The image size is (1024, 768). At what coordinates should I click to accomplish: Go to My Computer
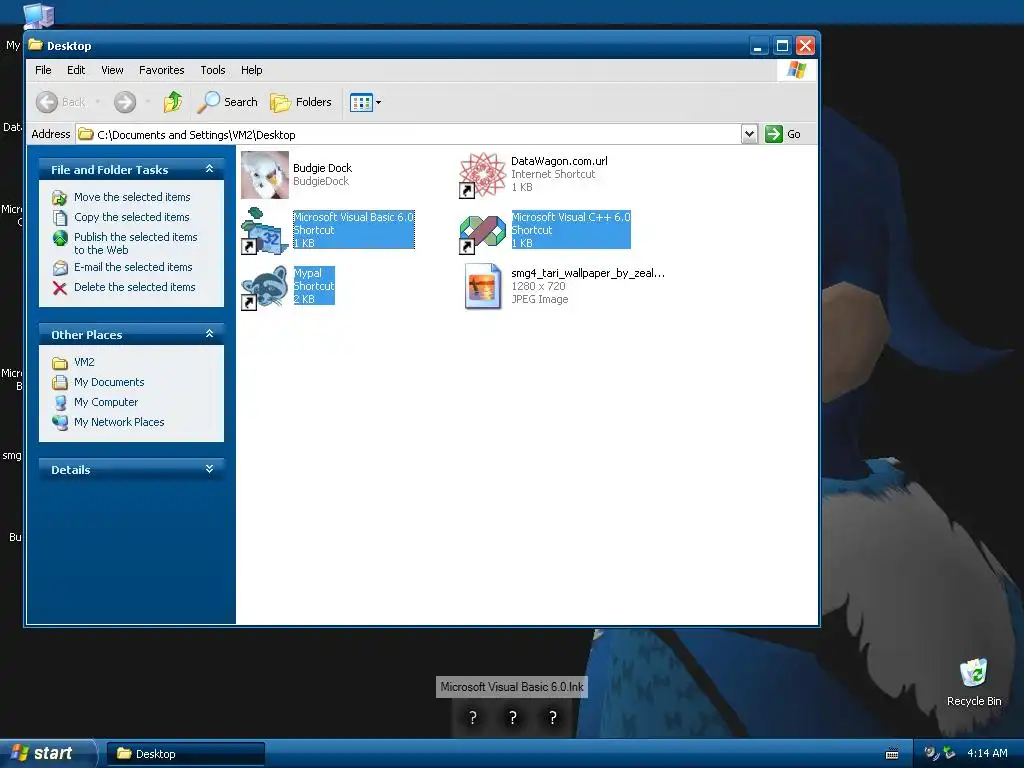pyautogui.click(x=106, y=402)
